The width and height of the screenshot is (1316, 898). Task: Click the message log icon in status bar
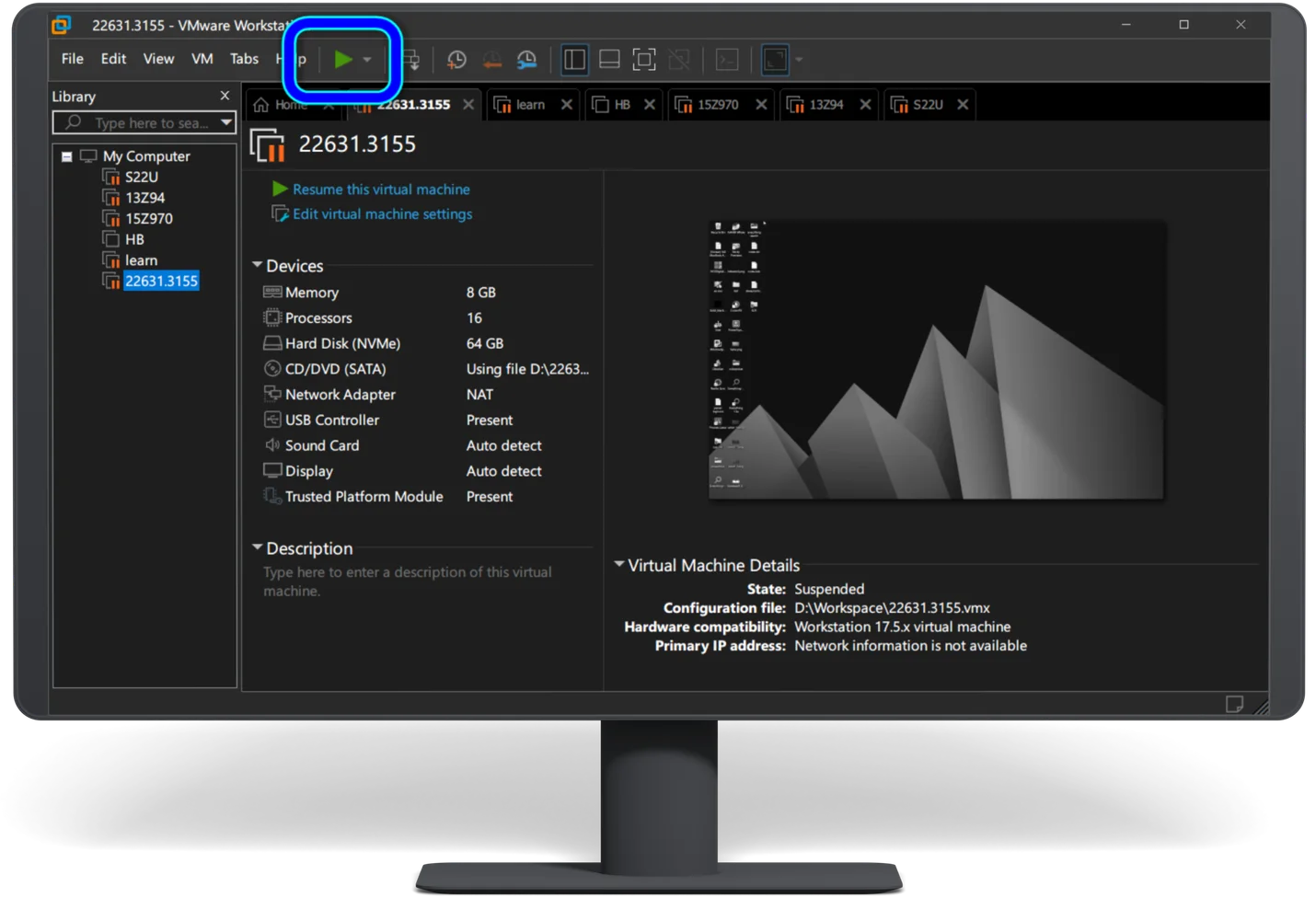pos(1234,704)
